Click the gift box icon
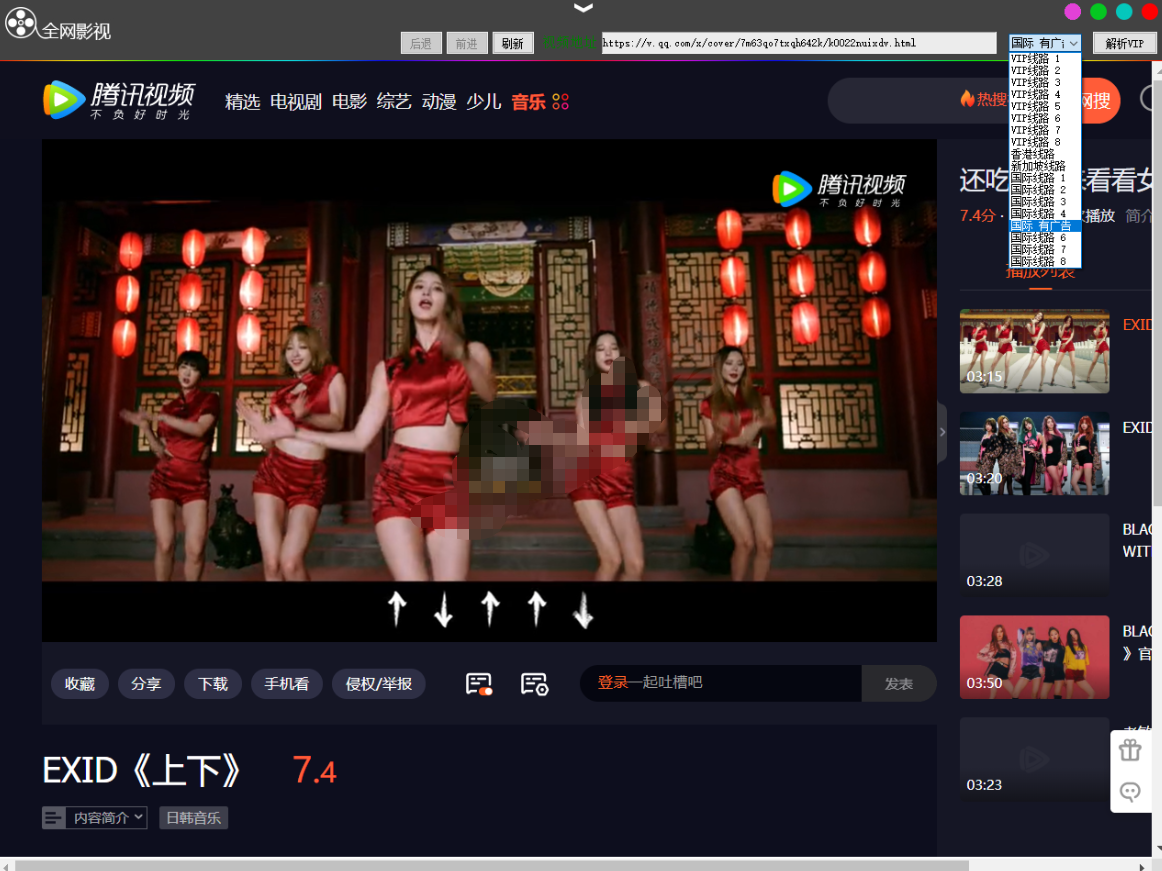The image size is (1162, 871). coord(1130,750)
